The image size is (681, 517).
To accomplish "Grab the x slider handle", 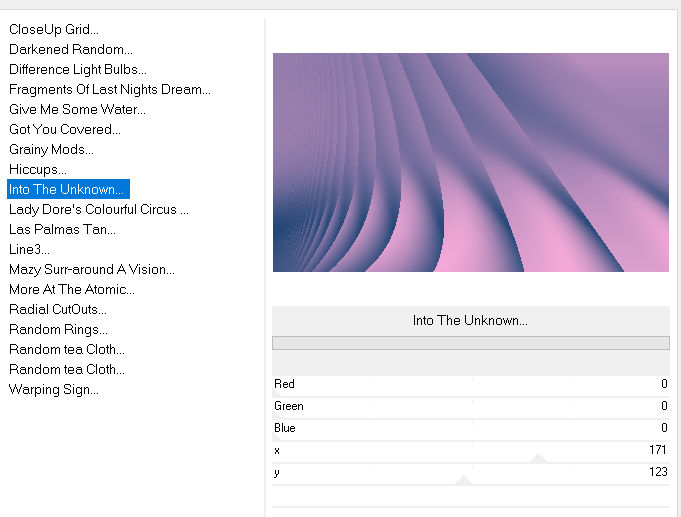I will (538, 458).
